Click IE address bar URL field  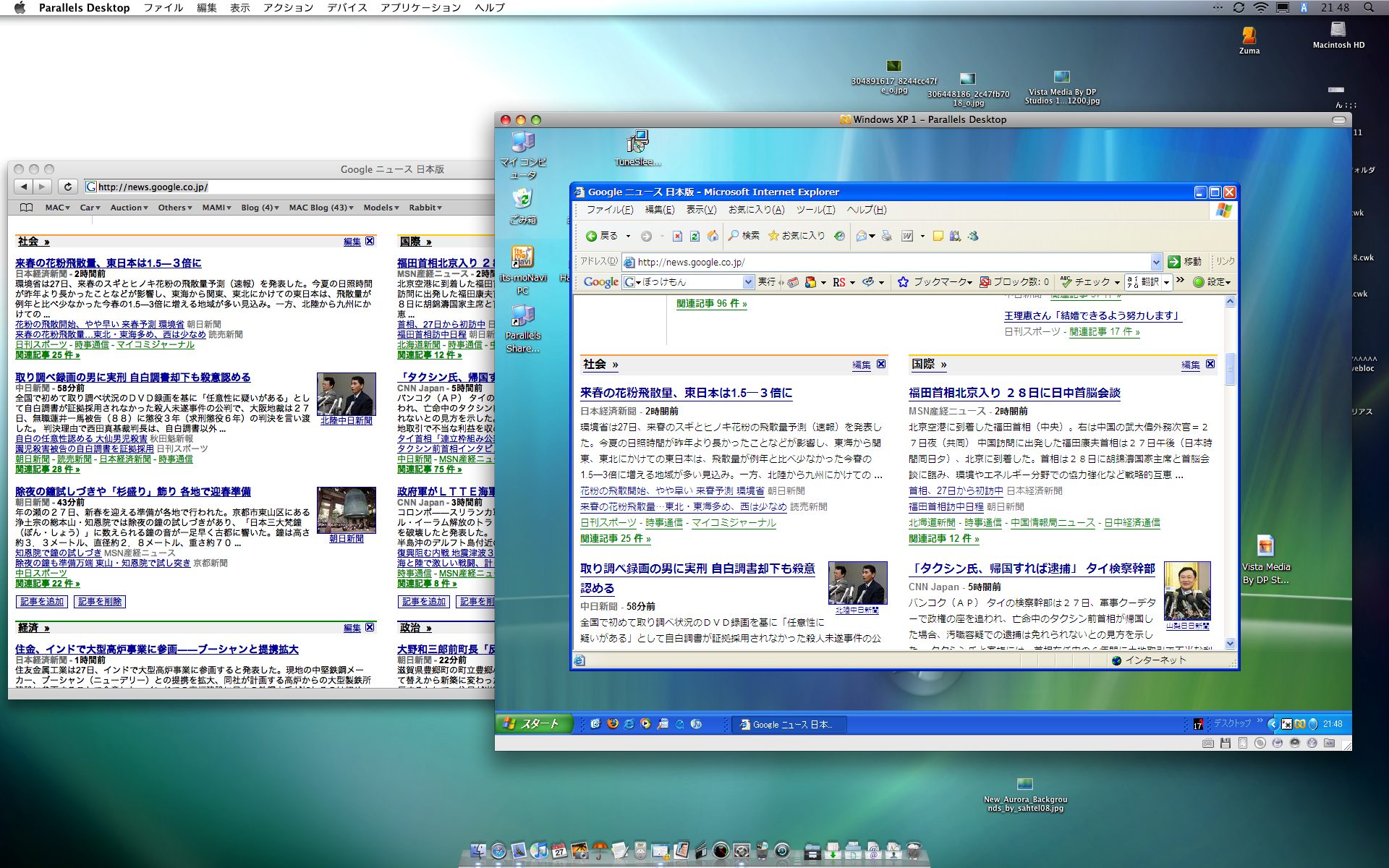(x=886, y=262)
